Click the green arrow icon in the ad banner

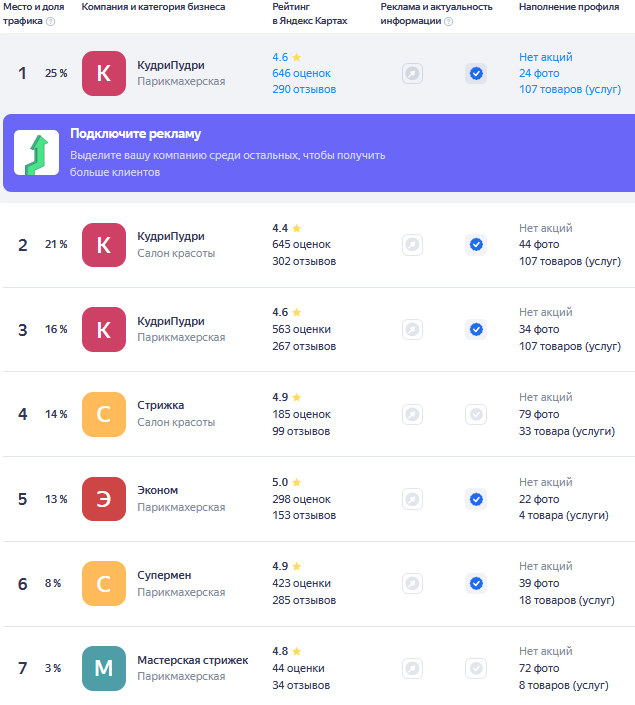[36, 153]
